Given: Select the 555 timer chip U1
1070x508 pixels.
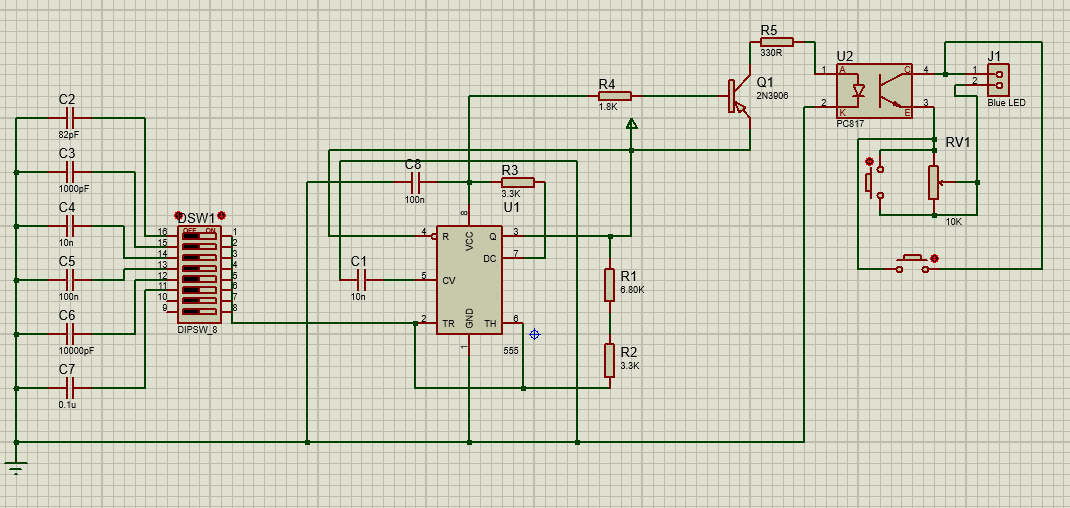Looking at the screenshot, I should 469,281.
